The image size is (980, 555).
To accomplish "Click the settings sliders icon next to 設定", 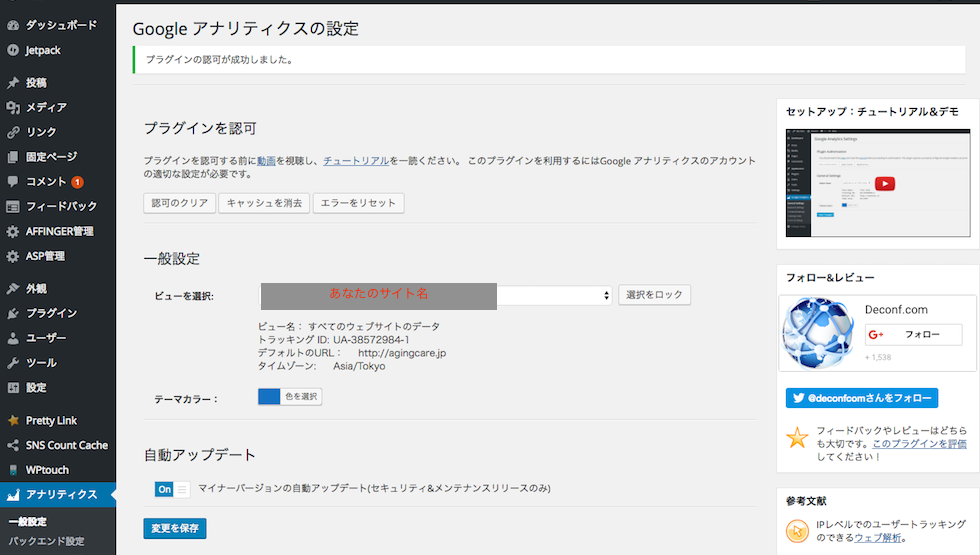I will 12,388.
